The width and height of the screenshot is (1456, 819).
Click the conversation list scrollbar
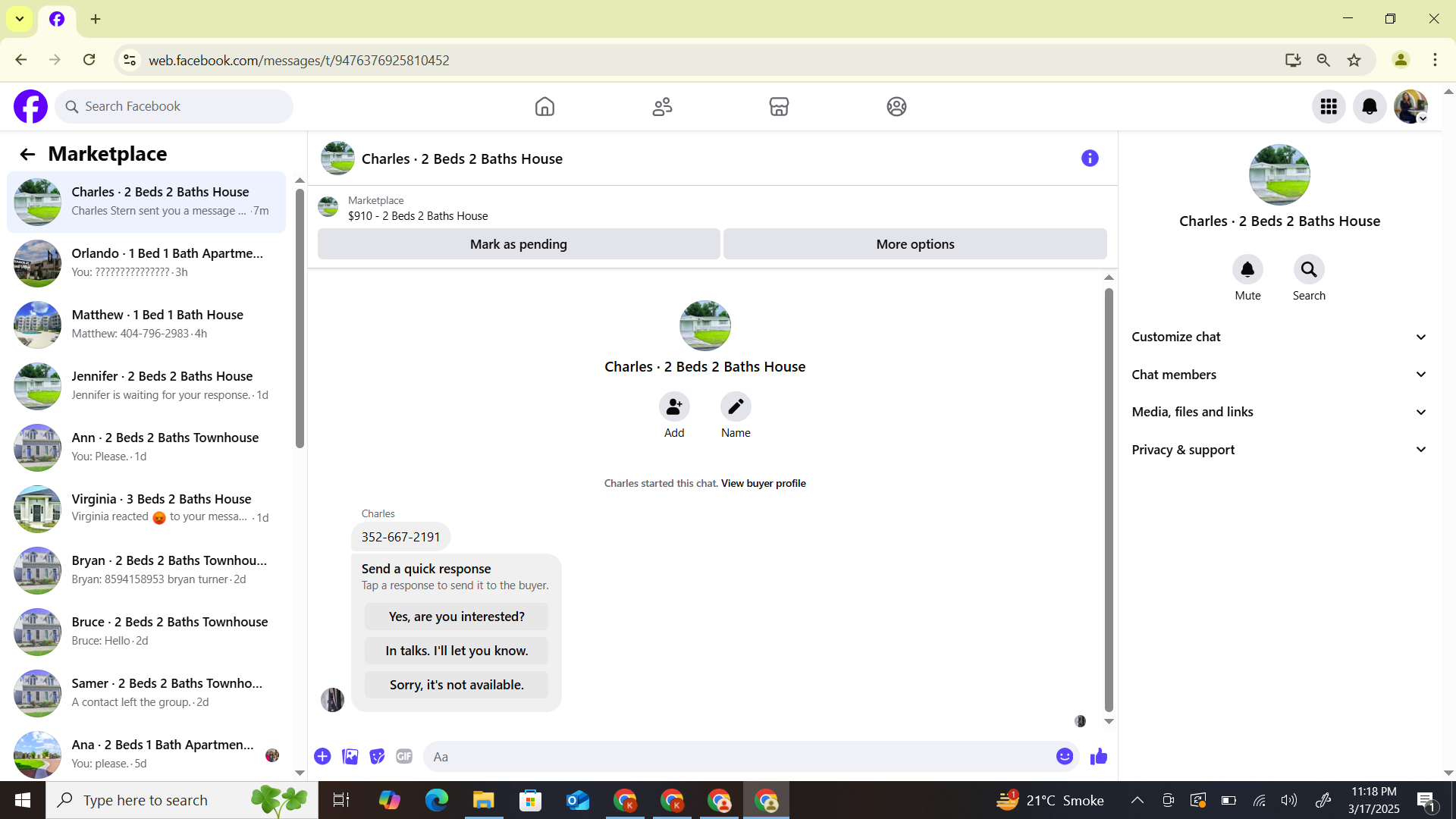click(x=300, y=318)
